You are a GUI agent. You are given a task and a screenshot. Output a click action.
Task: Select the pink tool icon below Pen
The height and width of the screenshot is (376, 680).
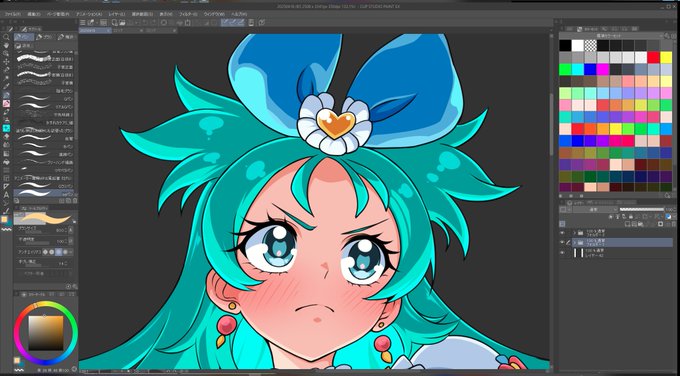pyautogui.click(x=6, y=103)
